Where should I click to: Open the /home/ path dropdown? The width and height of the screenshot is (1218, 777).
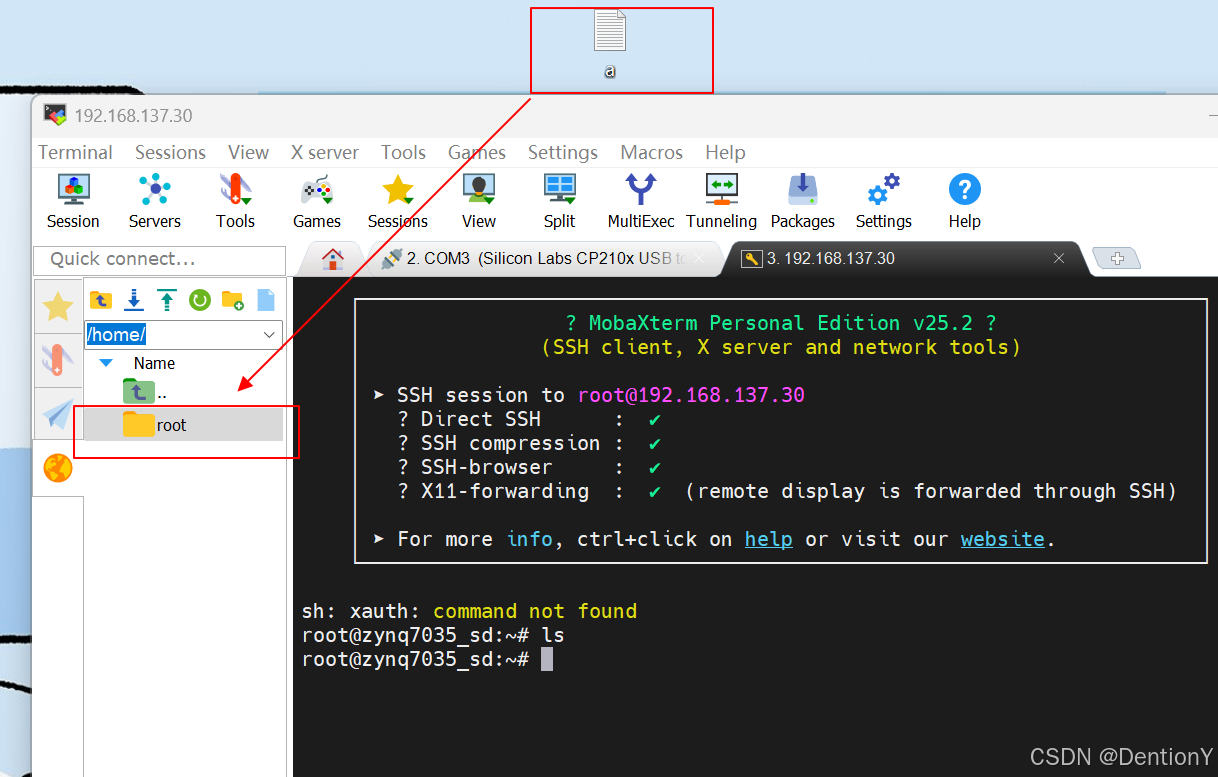tap(268, 335)
